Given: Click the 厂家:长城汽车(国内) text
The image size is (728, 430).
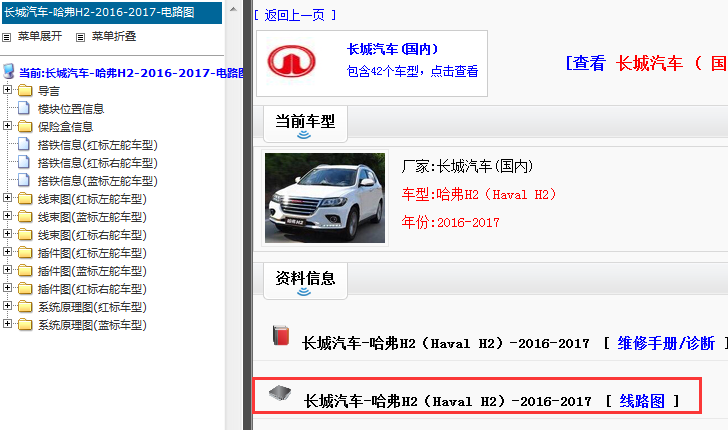Looking at the screenshot, I should click(467, 166).
